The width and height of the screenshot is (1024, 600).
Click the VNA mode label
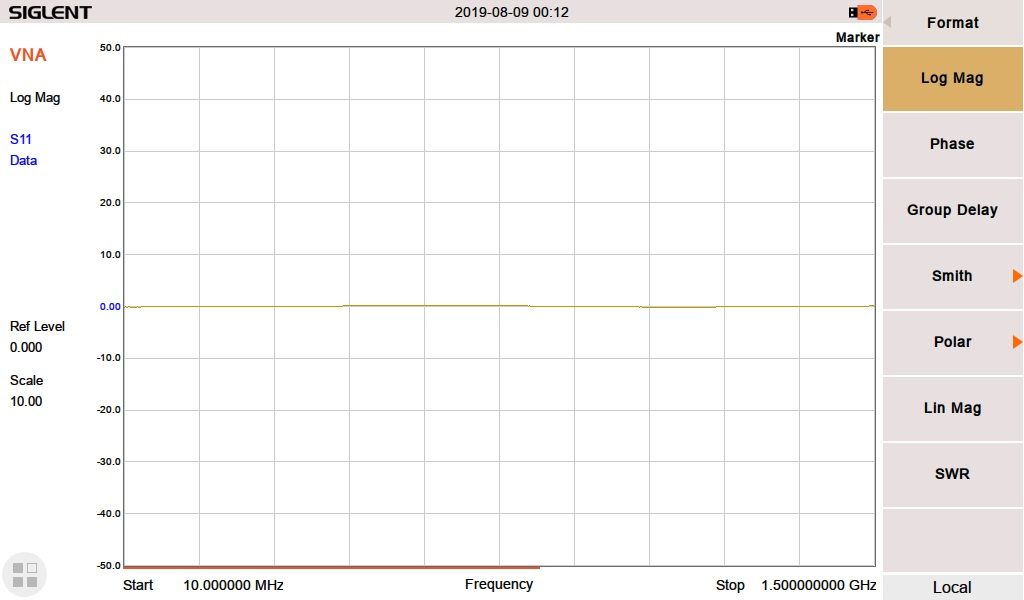(28, 55)
